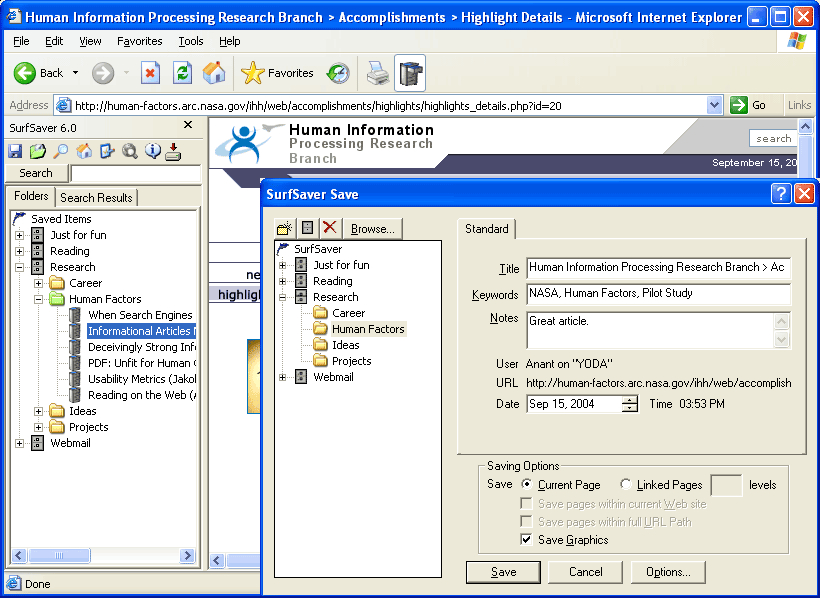This screenshot has height=598, width=820.
Task: Check 'Save pages within full URL Path'
Action: [x=527, y=522]
